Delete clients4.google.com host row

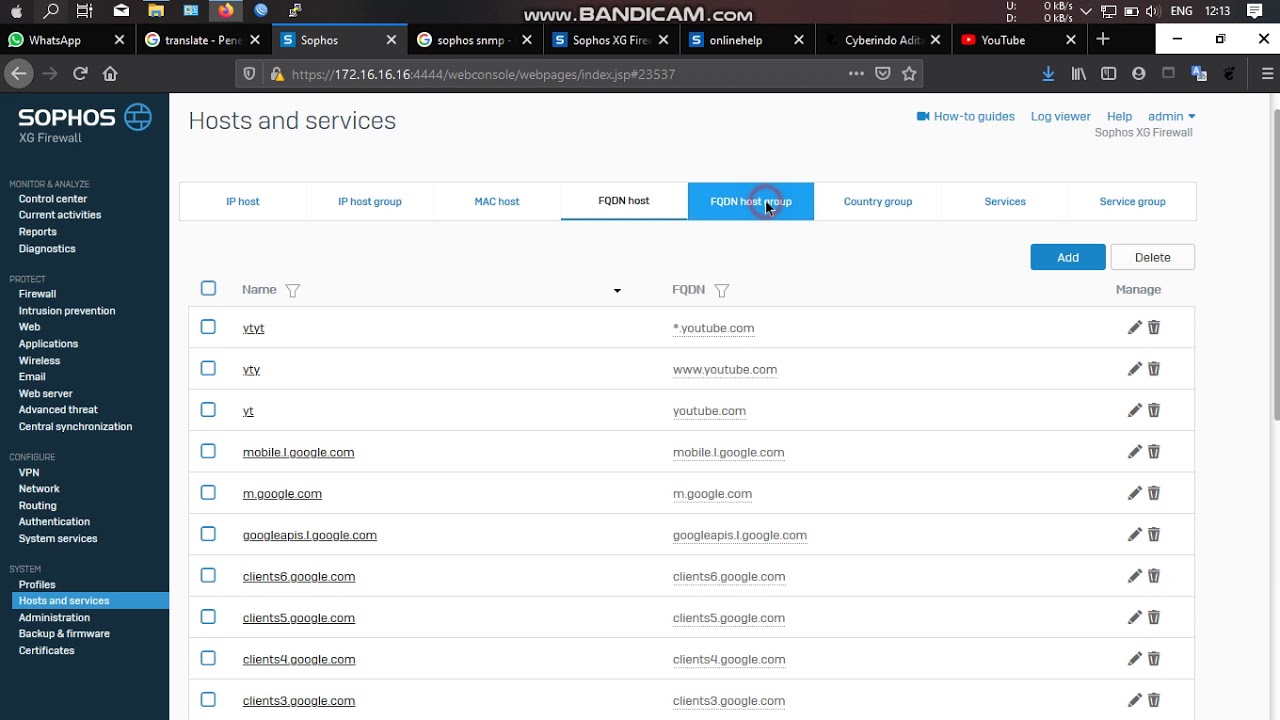[1154, 659]
